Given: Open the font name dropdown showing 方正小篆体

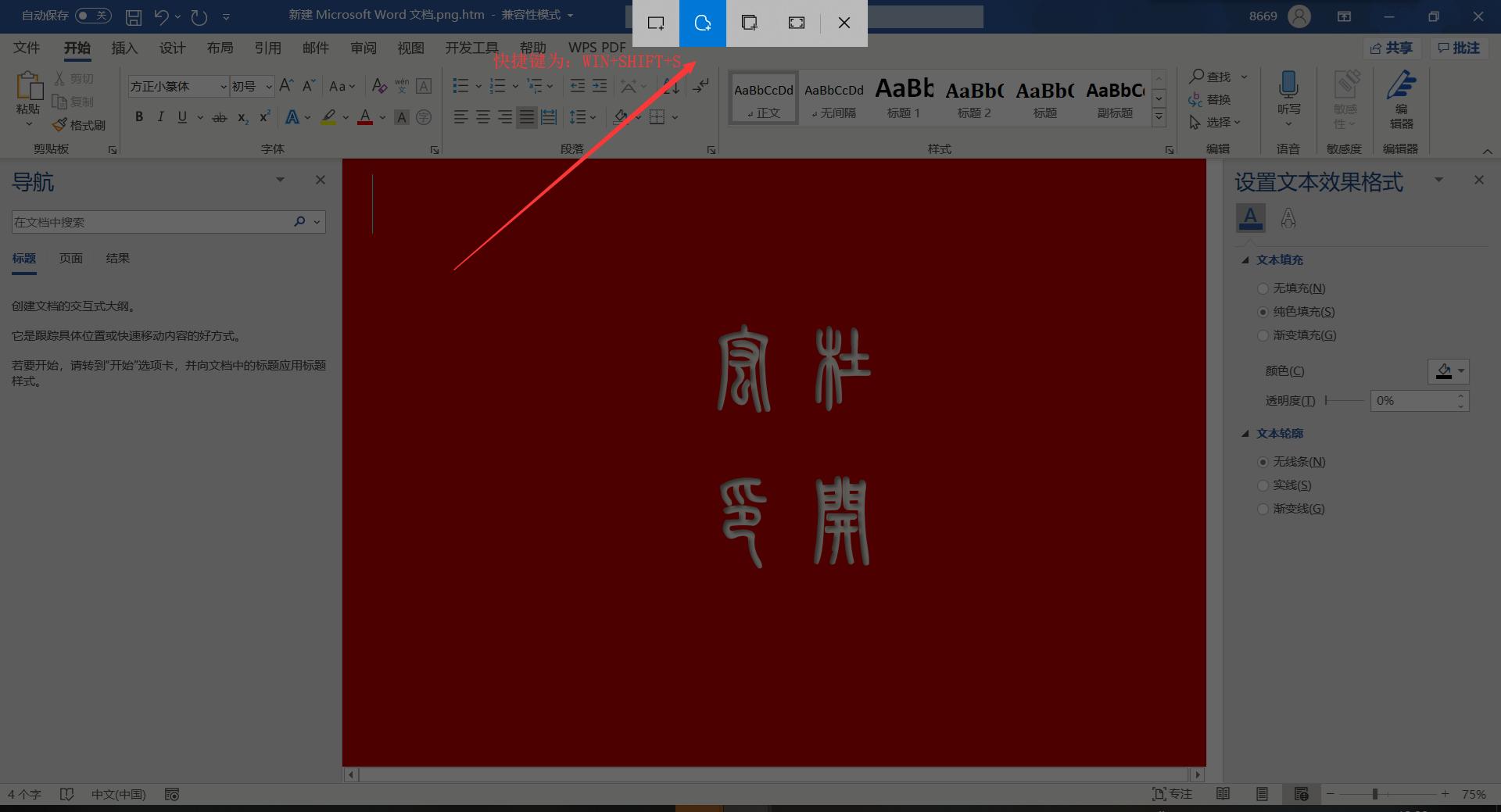Looking at the screenshot, I should tap(223, 86).
